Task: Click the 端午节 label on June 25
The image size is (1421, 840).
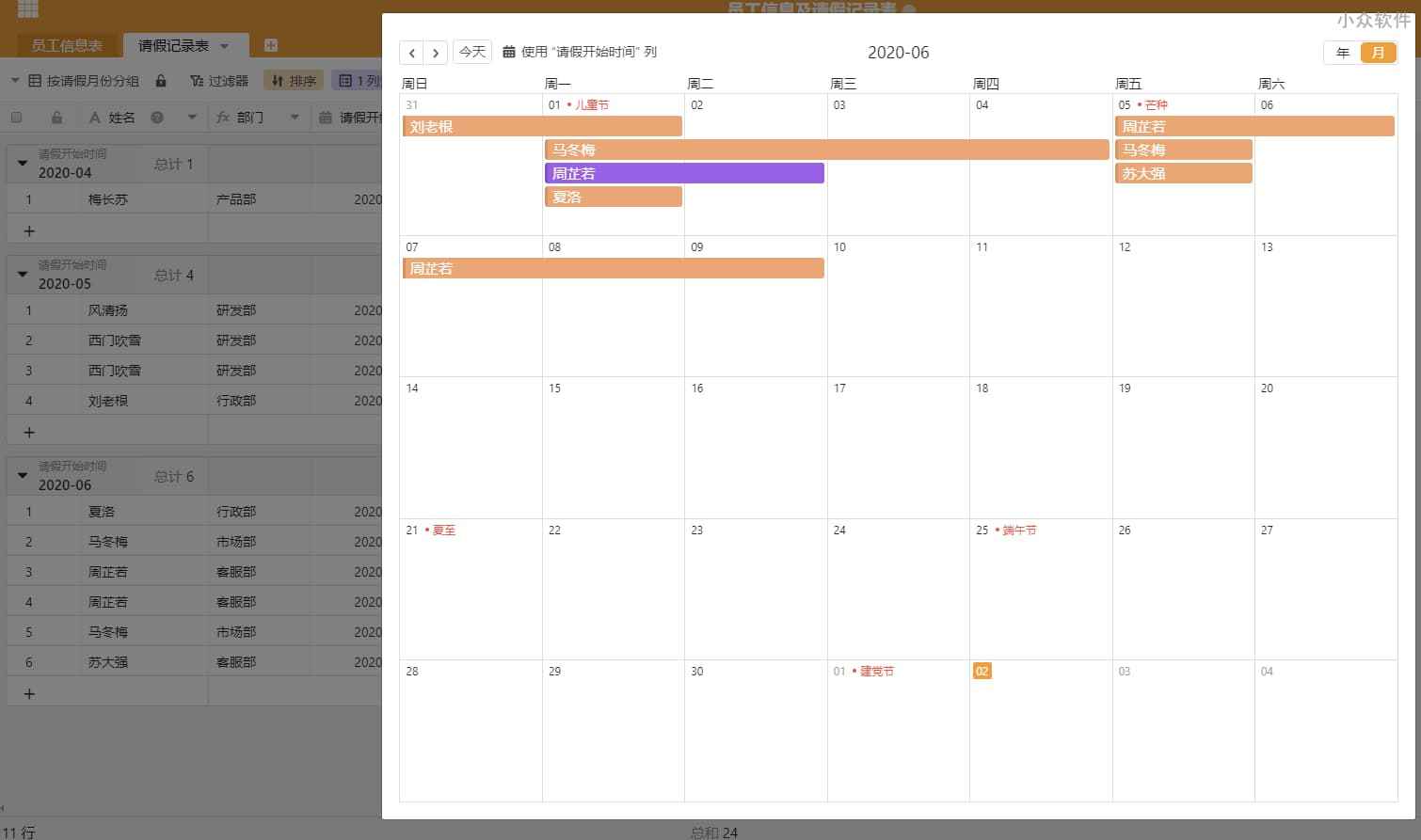Action: tap(1019, 531)
